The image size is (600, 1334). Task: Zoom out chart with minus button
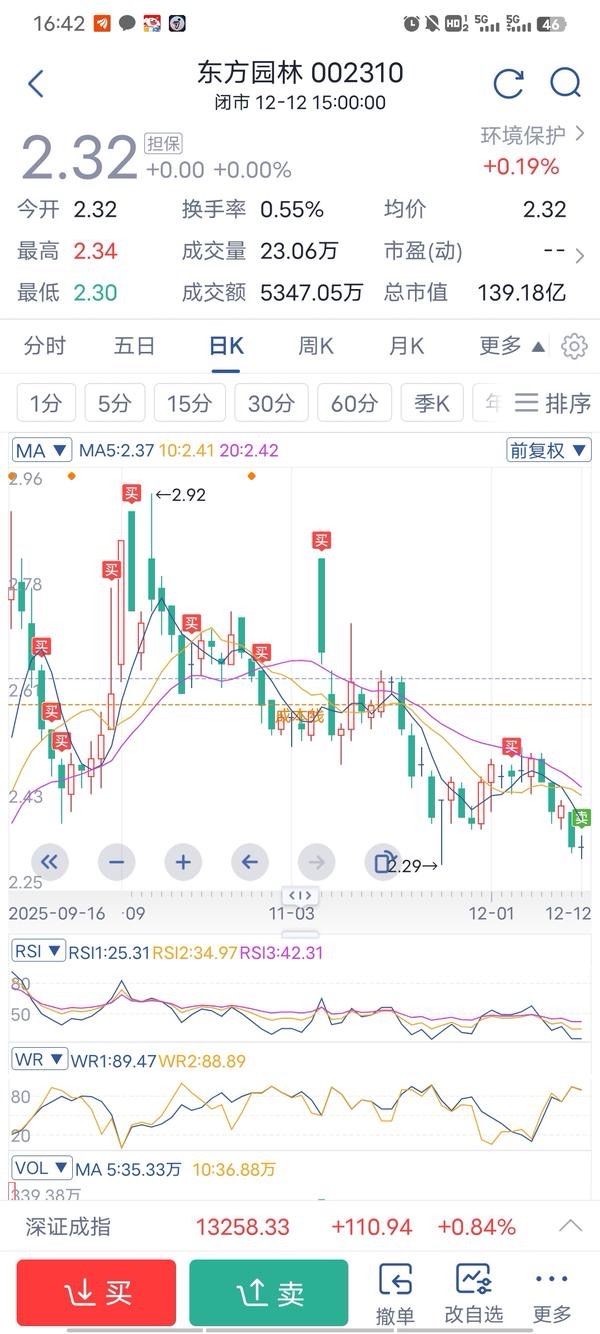(x=117, y=861)
